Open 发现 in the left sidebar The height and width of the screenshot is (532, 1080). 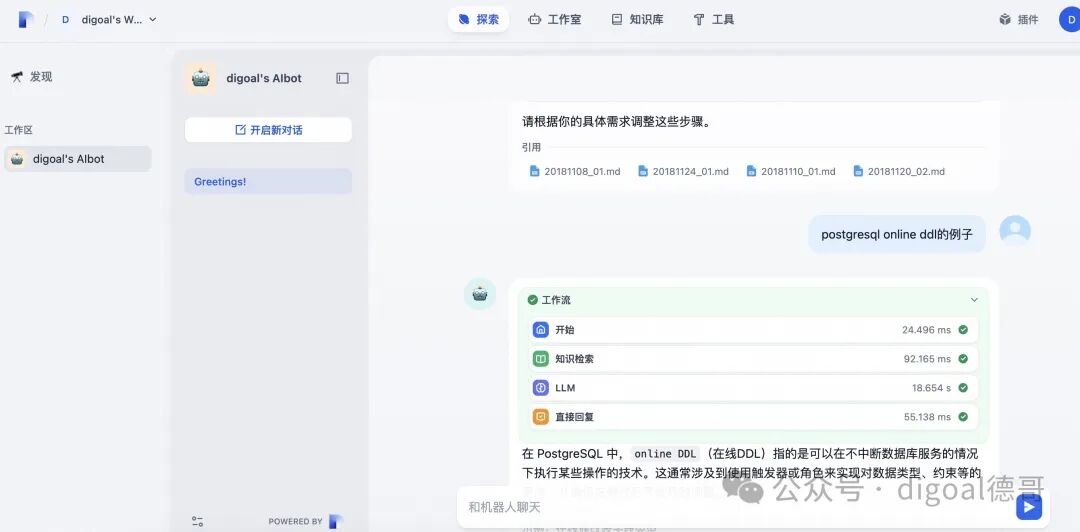point(32,76)
